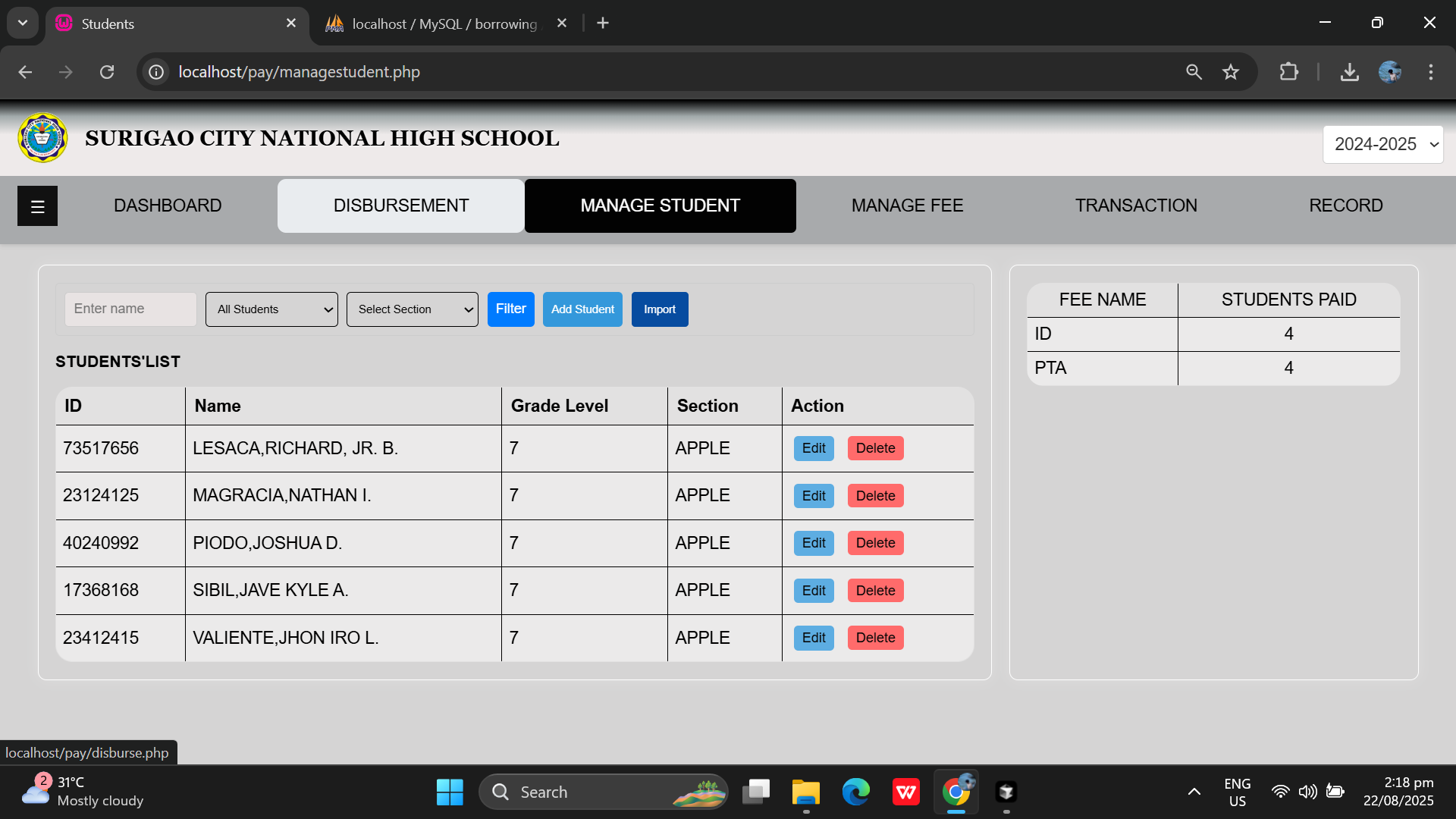The height and width of the screenshot is (819, 1456).
Task: Click inside the Enter name search field
Action: coord(130,309)
